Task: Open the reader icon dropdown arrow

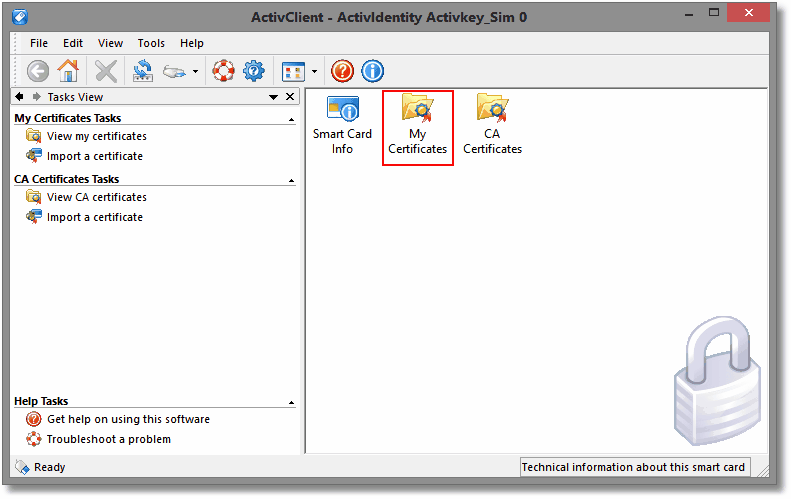Action: (x=195, y=72)
